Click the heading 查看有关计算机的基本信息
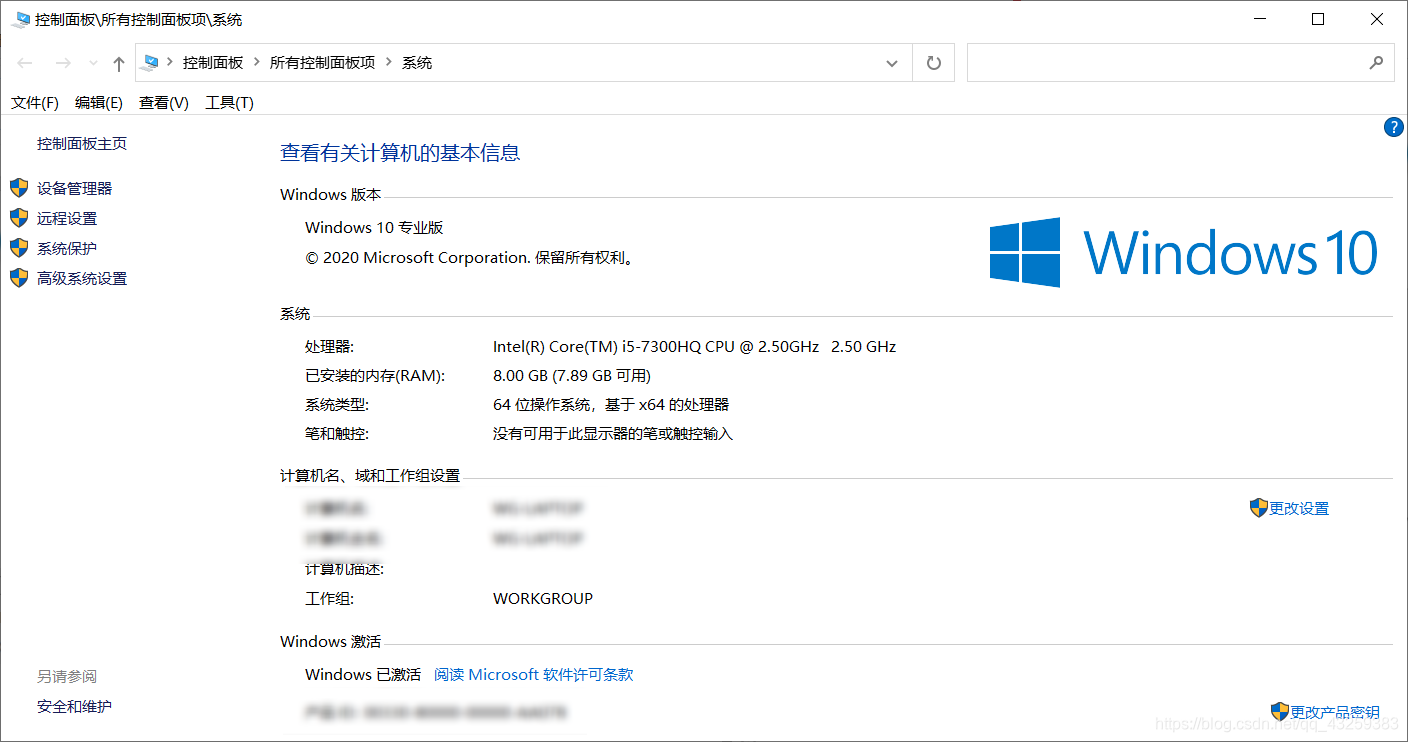1408x742 pixels. pos(400,153)
